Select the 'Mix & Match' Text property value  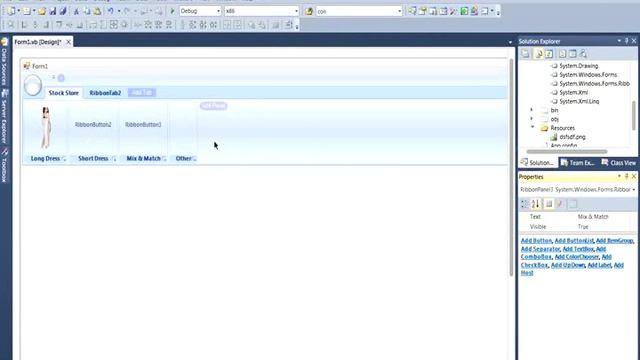click(x=593, y=217)
